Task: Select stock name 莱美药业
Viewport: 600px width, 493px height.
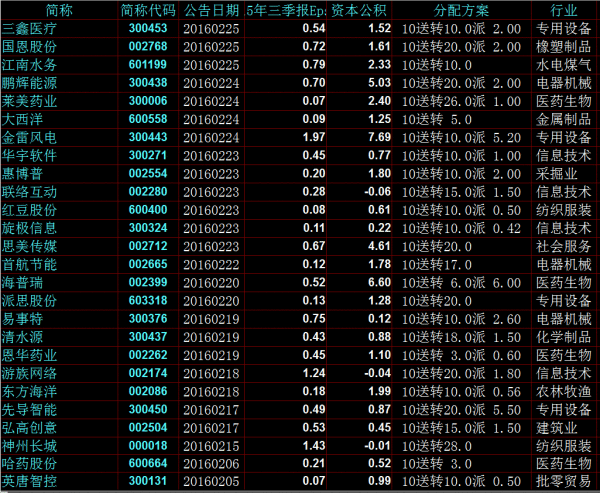Action: [29, 101]
